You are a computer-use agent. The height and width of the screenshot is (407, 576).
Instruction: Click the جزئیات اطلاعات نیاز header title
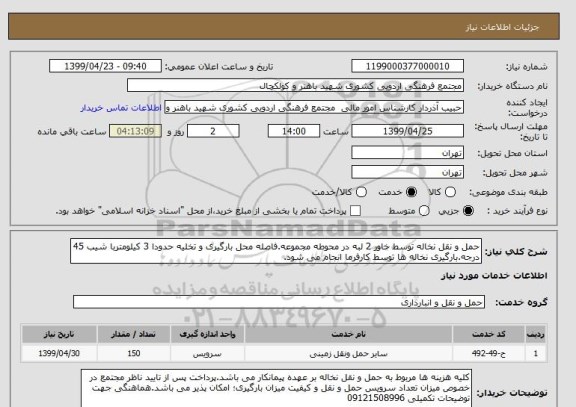(x=502, y=27)
